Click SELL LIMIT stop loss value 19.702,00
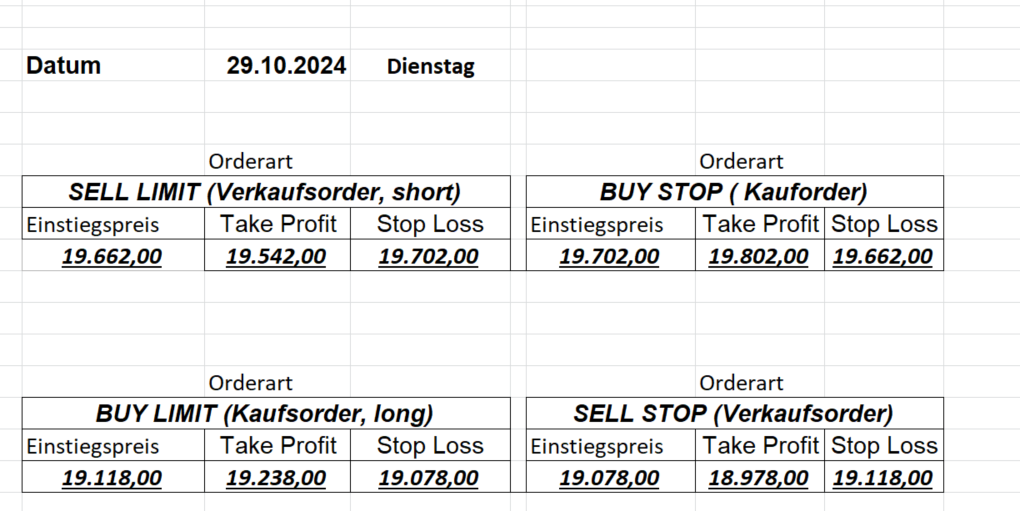The image size is (1020, 511). (428, 256)
